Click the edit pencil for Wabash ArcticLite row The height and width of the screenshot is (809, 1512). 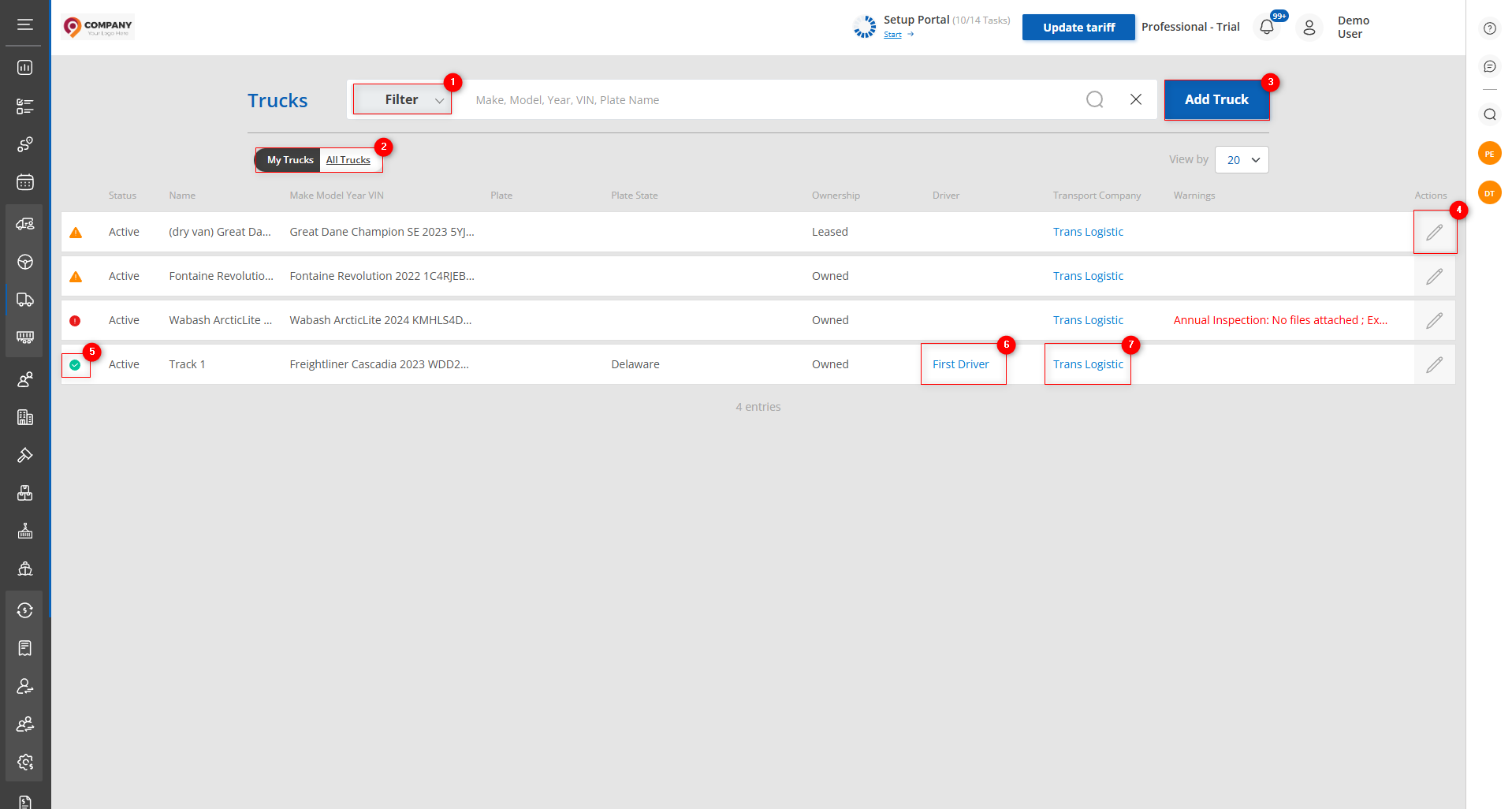[x=1434, y=320]
